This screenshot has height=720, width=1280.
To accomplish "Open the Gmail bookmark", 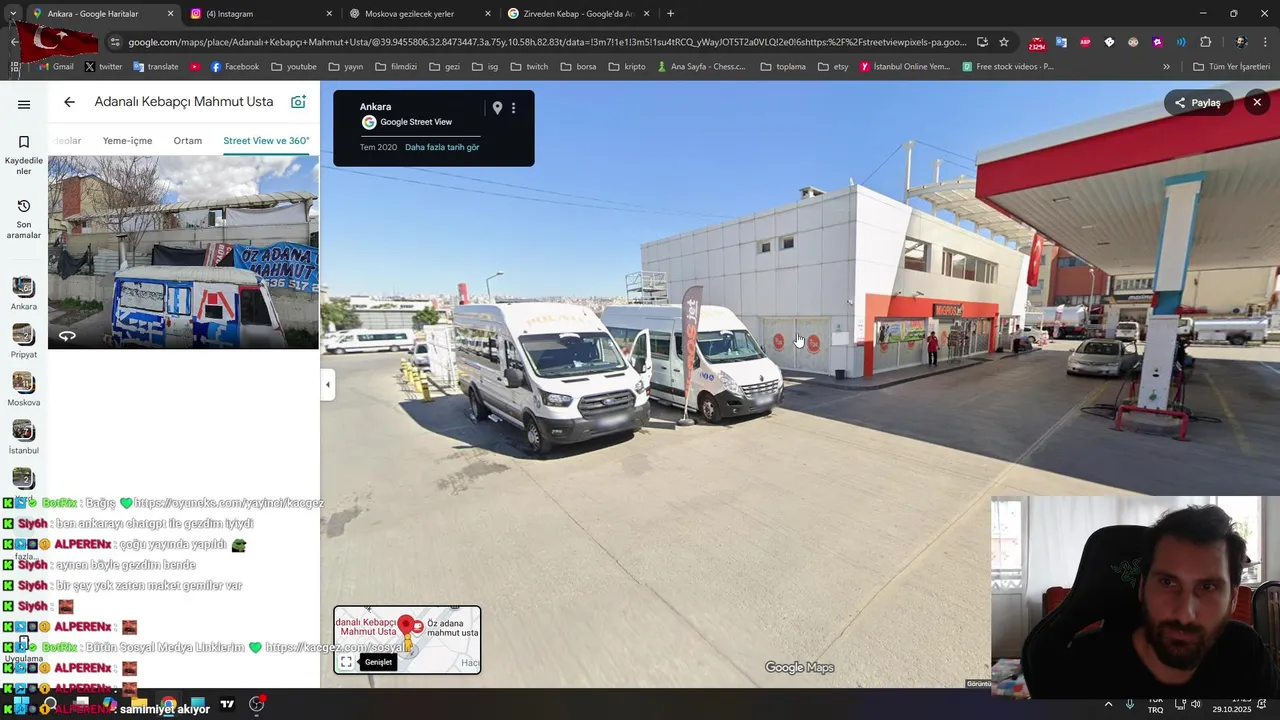I will click(x=56, y=67).
